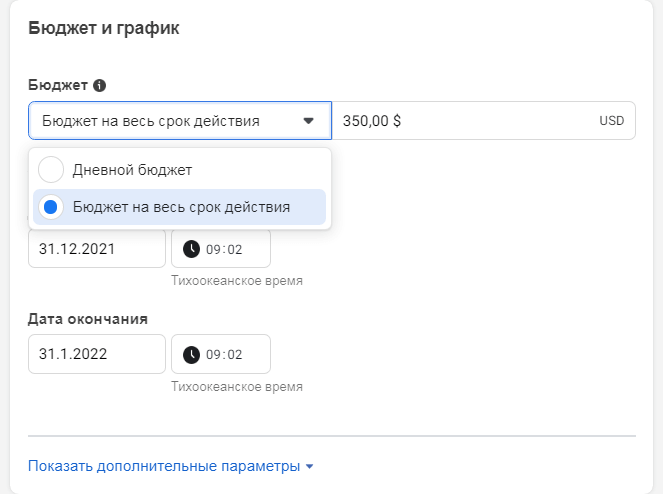Pick Бюджет на весь срок действия list entry

[181, 207]
